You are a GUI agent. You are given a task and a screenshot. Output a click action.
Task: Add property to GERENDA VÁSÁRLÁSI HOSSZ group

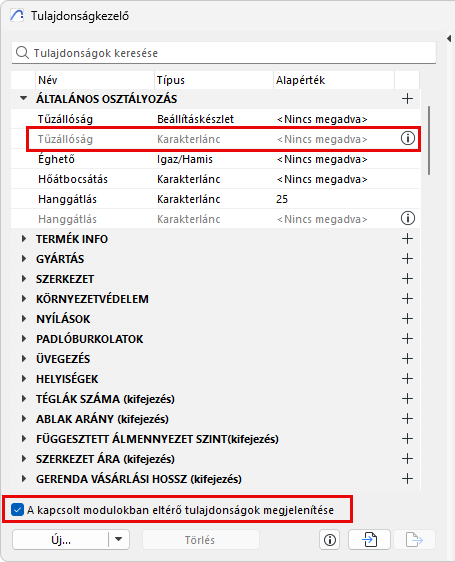coord(407,478)
